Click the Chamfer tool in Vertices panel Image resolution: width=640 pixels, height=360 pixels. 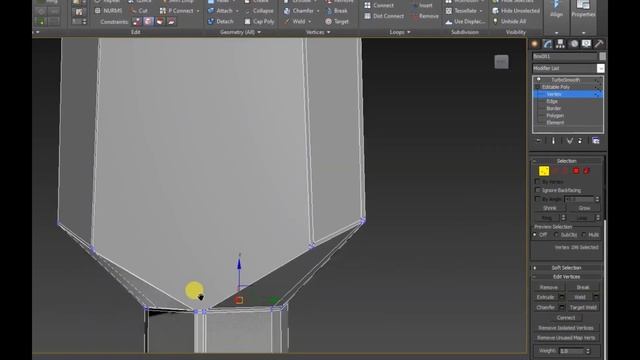[x=299, y=11]
